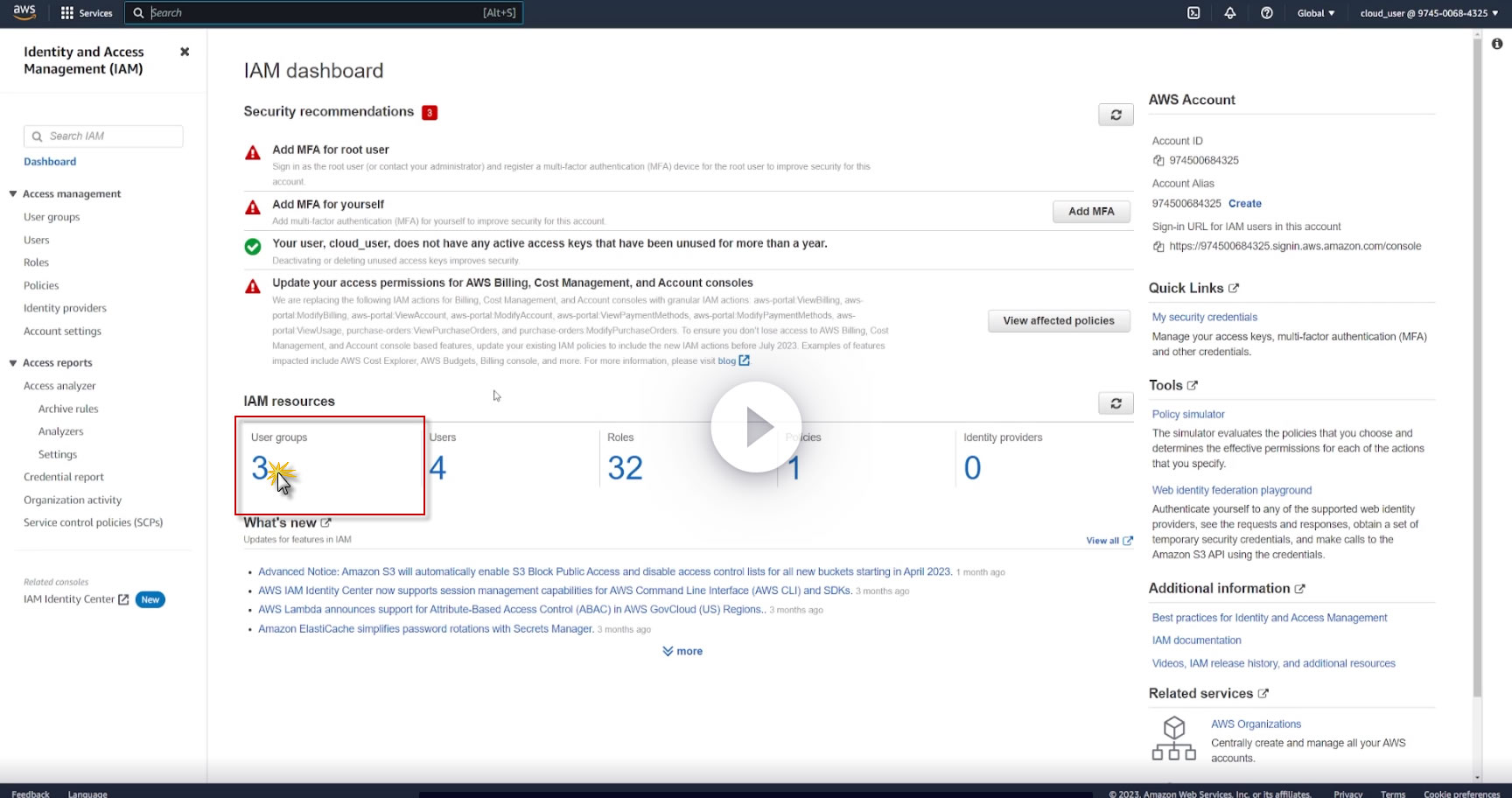1512x798 pixels.
Task: Open the AWS Organizations link
Action: pyautogui.click(x=1256, y=724)
